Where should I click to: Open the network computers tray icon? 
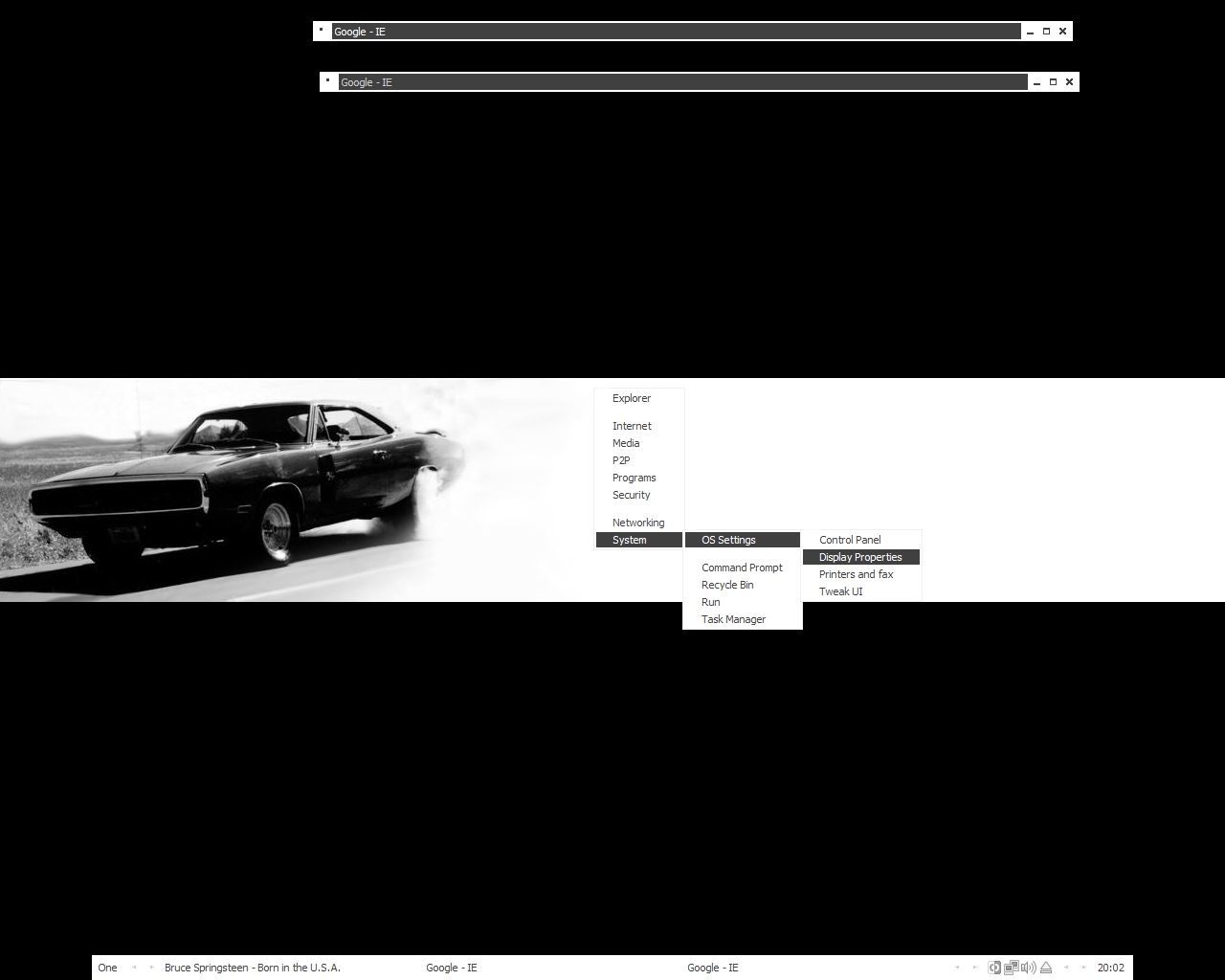tap(1012, 968)
